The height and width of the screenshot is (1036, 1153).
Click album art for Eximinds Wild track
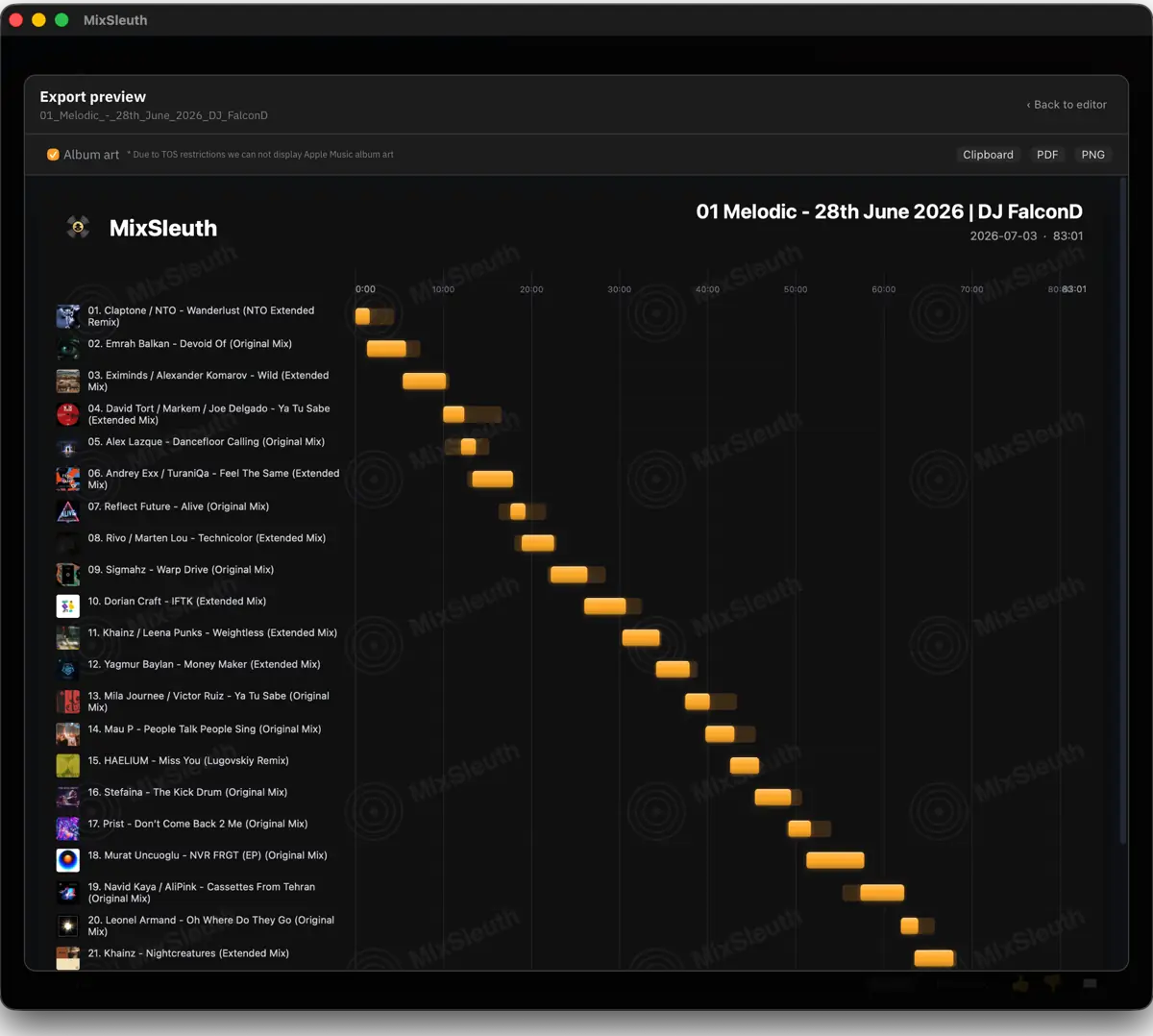coord(67,382)
